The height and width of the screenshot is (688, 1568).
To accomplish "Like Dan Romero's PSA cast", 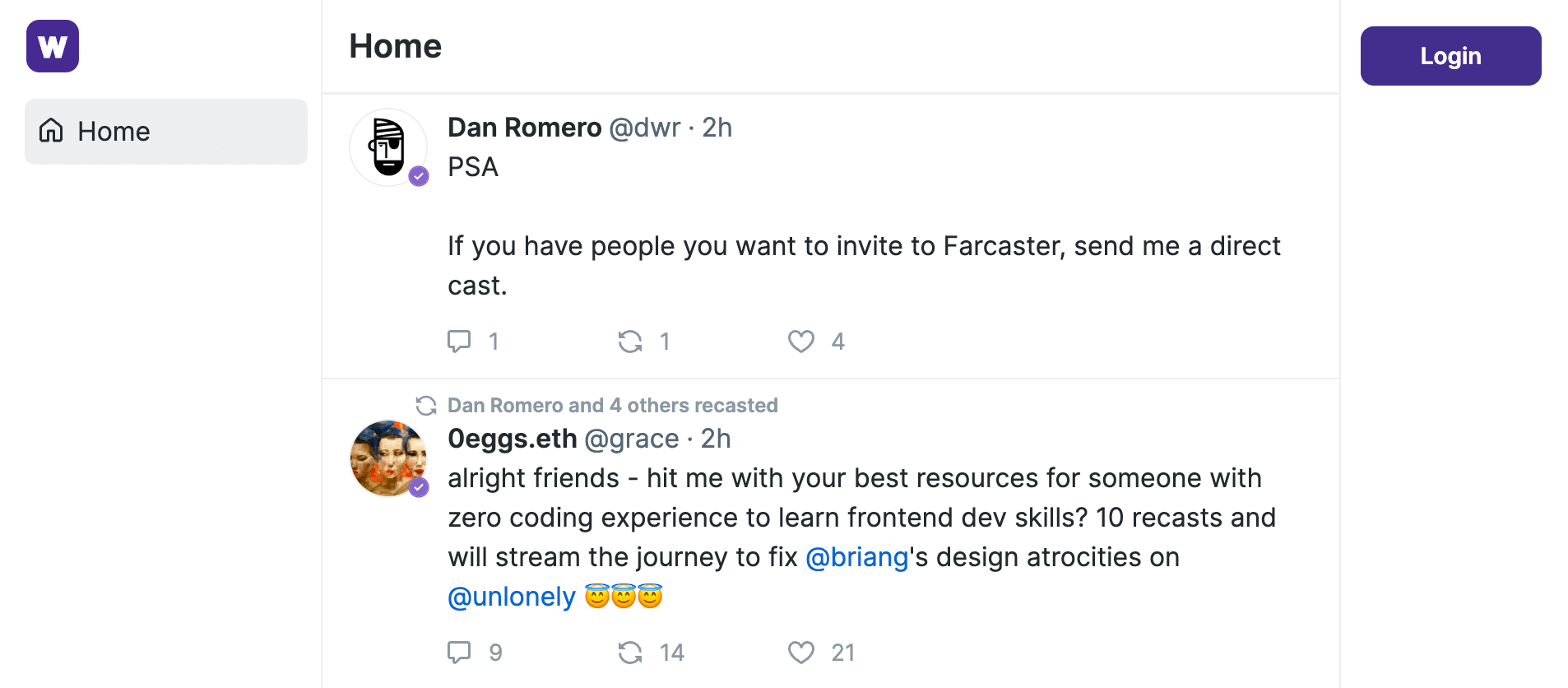I will coord(801,341).
